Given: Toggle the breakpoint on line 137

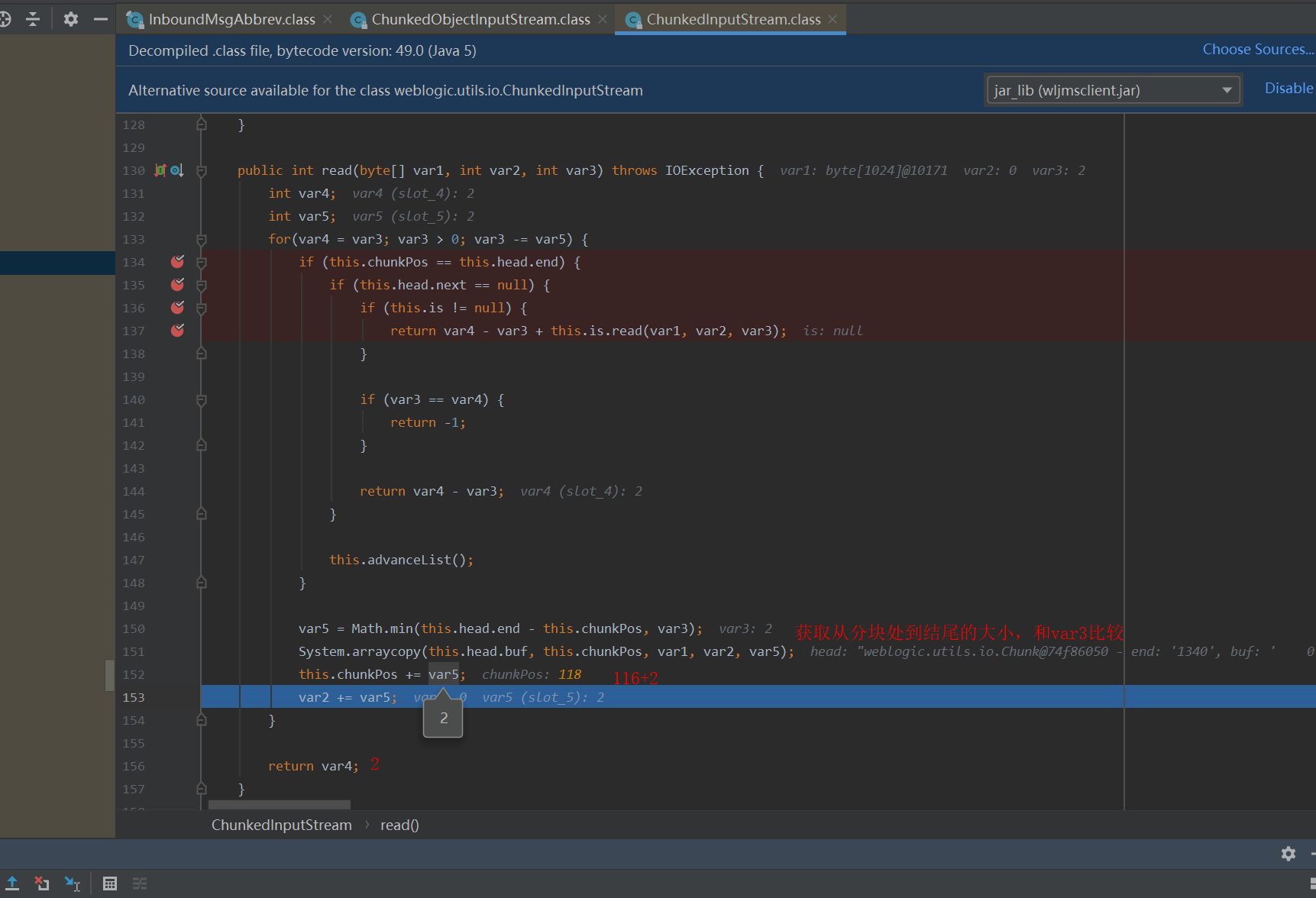Looking at the screenshot, I should [x=177, y=331].
